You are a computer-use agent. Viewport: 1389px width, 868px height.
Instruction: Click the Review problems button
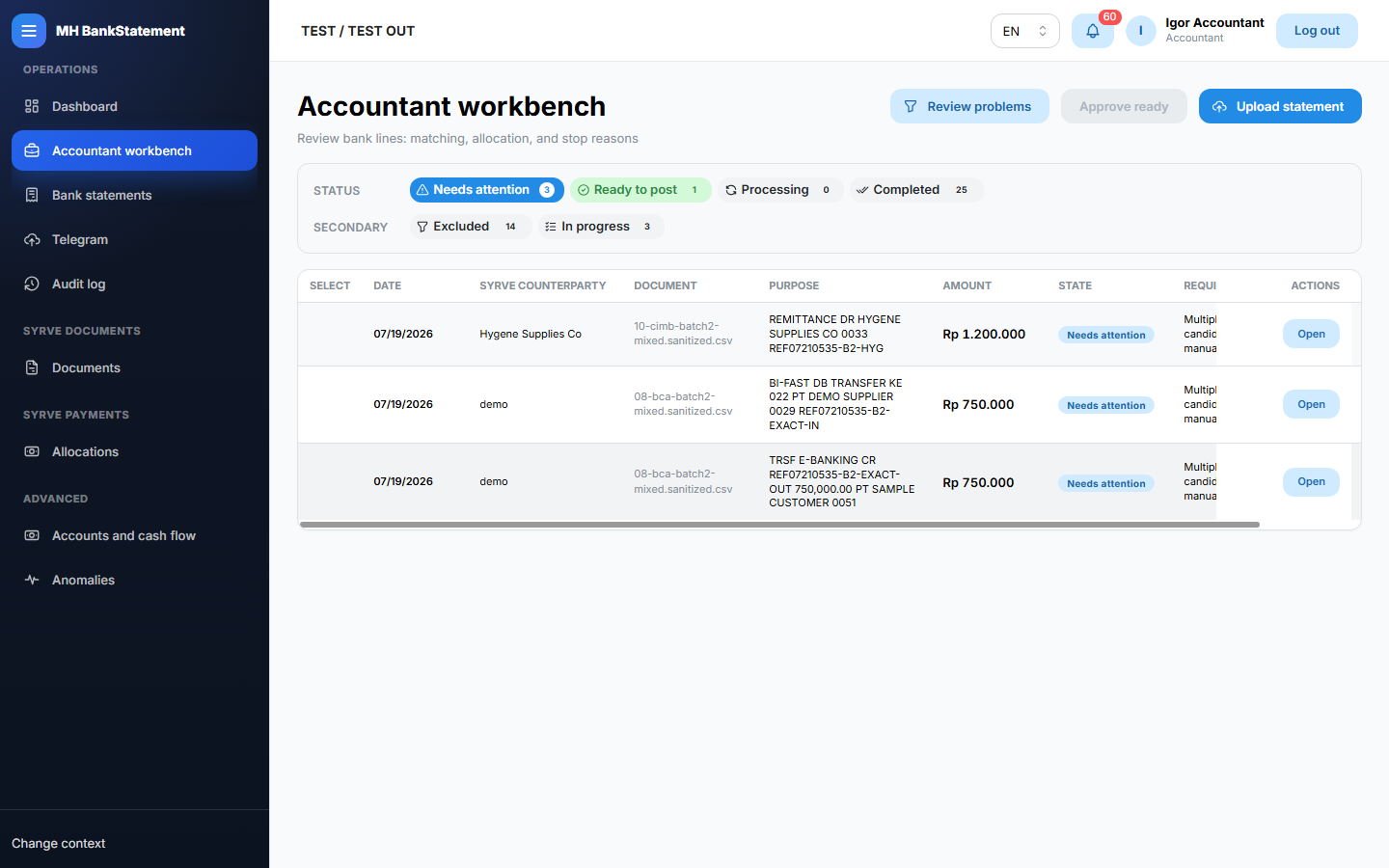pos(969,106)
